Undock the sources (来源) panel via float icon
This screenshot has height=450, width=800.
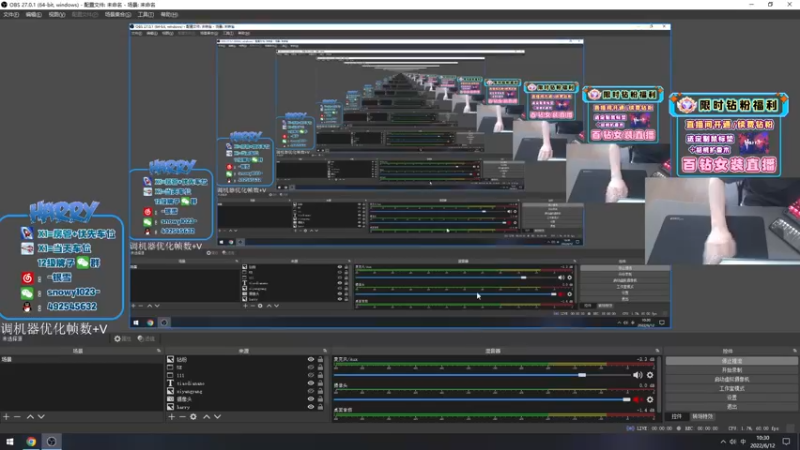coord(325,351)
